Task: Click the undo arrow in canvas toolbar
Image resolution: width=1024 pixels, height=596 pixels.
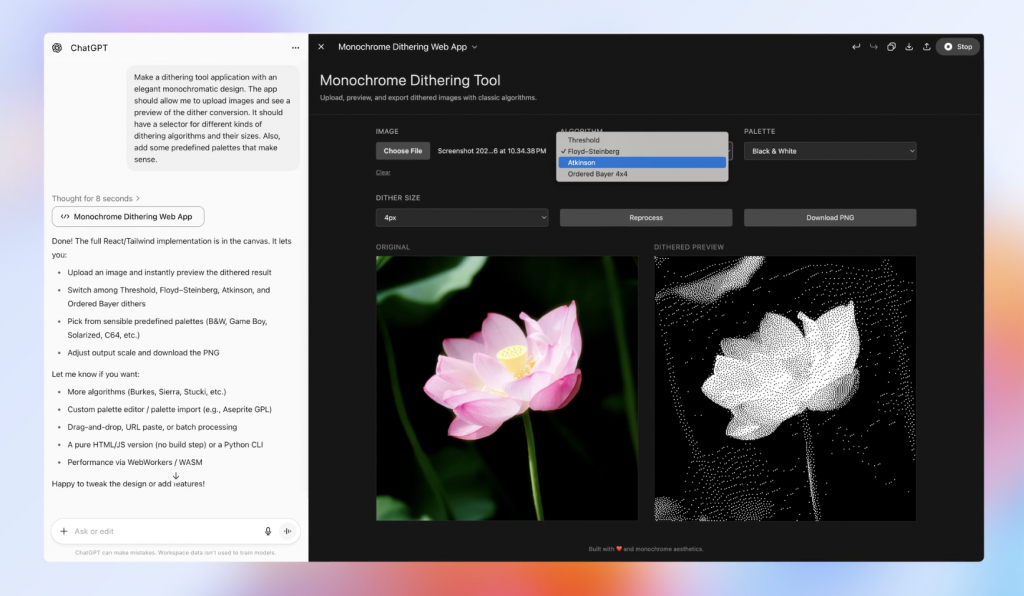Action: click(855, 47)
